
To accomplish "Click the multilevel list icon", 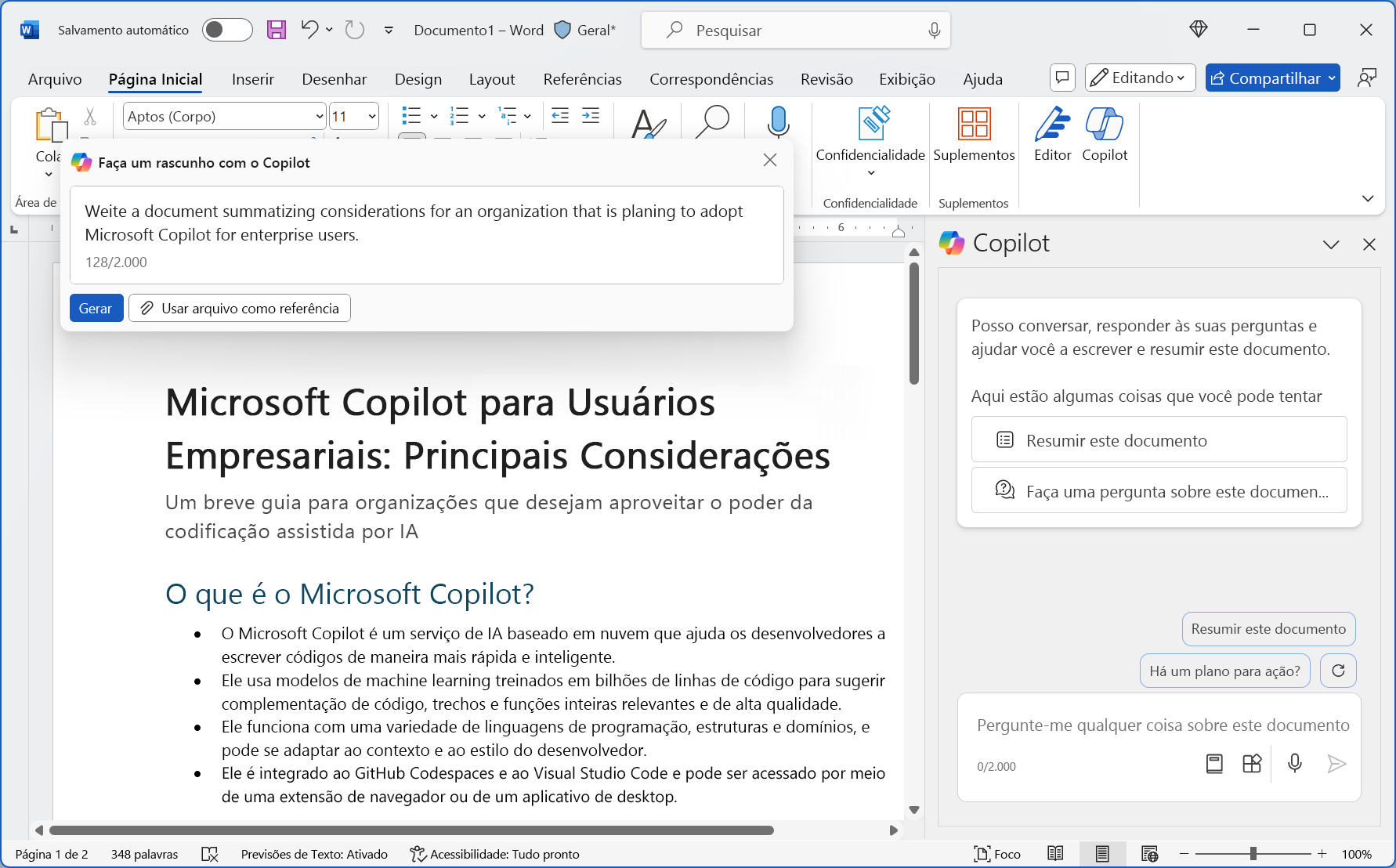I will (x=508, y=116).
